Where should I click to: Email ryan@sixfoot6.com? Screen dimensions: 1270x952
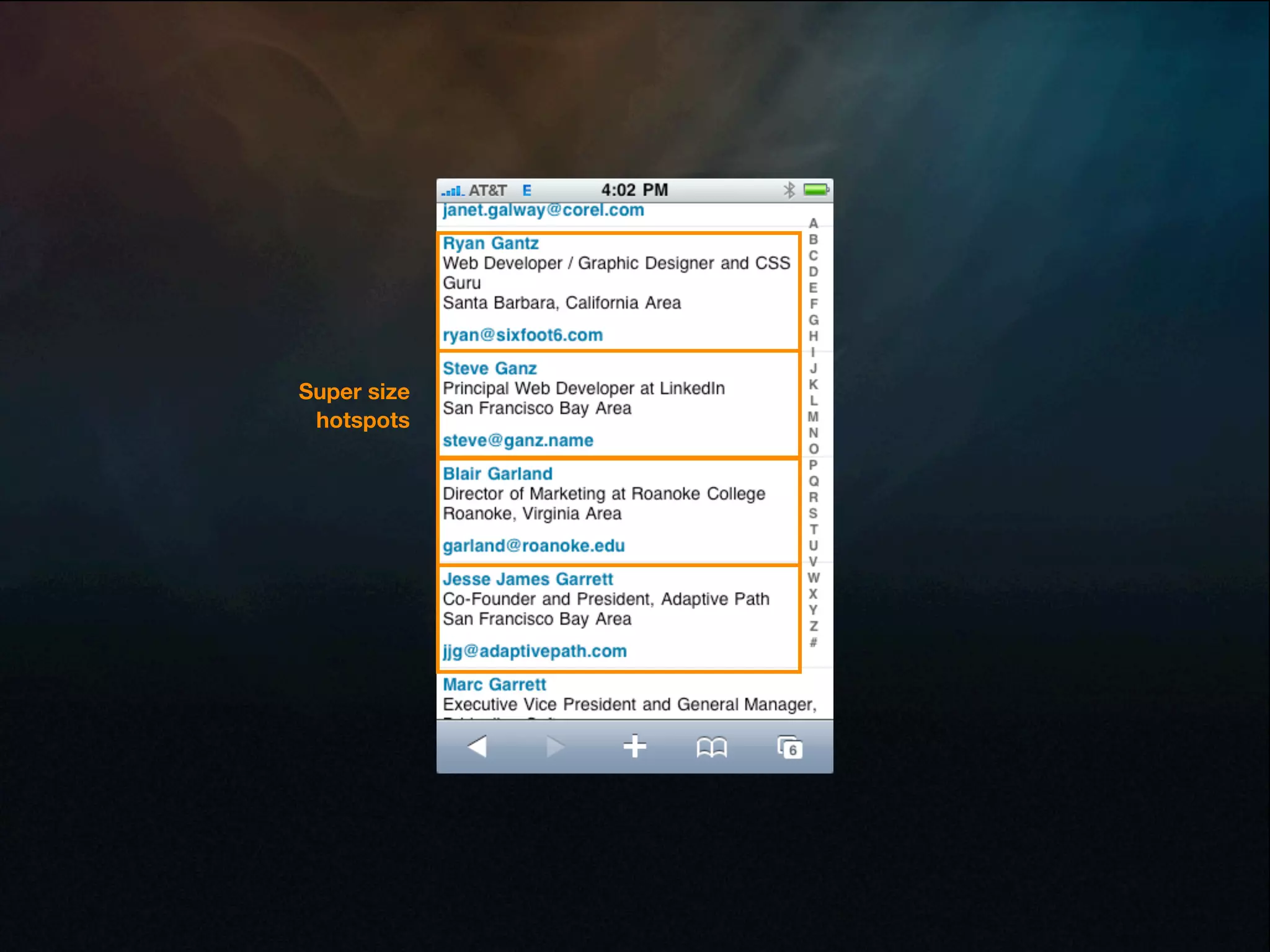[x=522, y=335]
